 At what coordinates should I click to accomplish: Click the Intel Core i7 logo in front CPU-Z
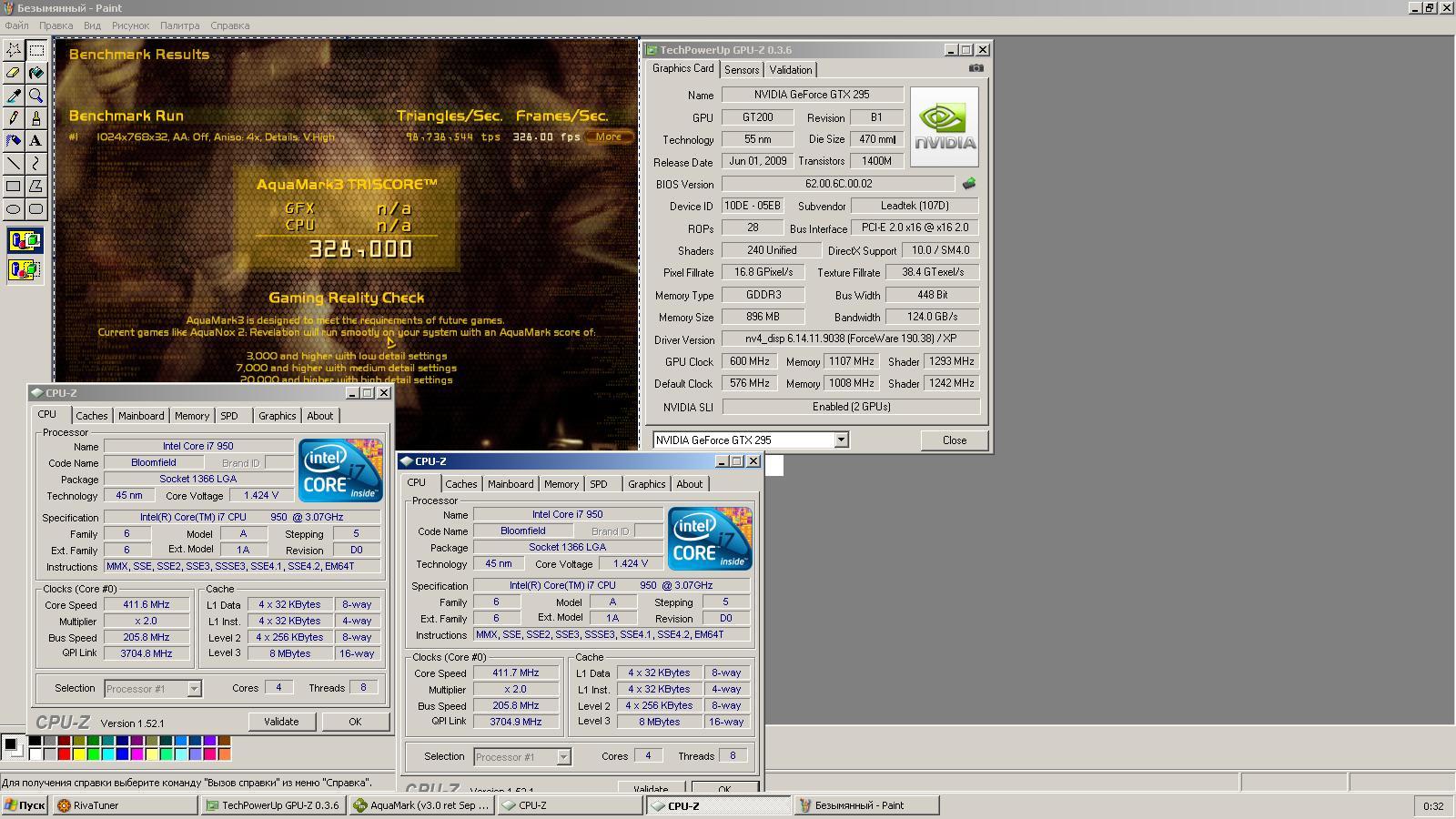pos(710,539)
